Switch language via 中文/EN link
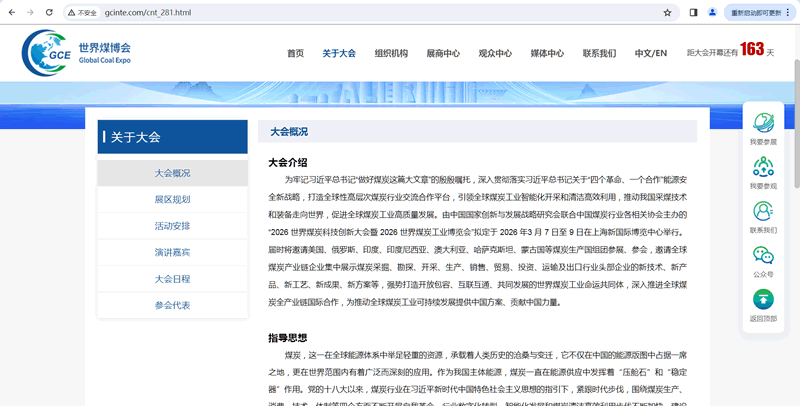The width and height of the screenshot is (800, 406). [651, 53]
